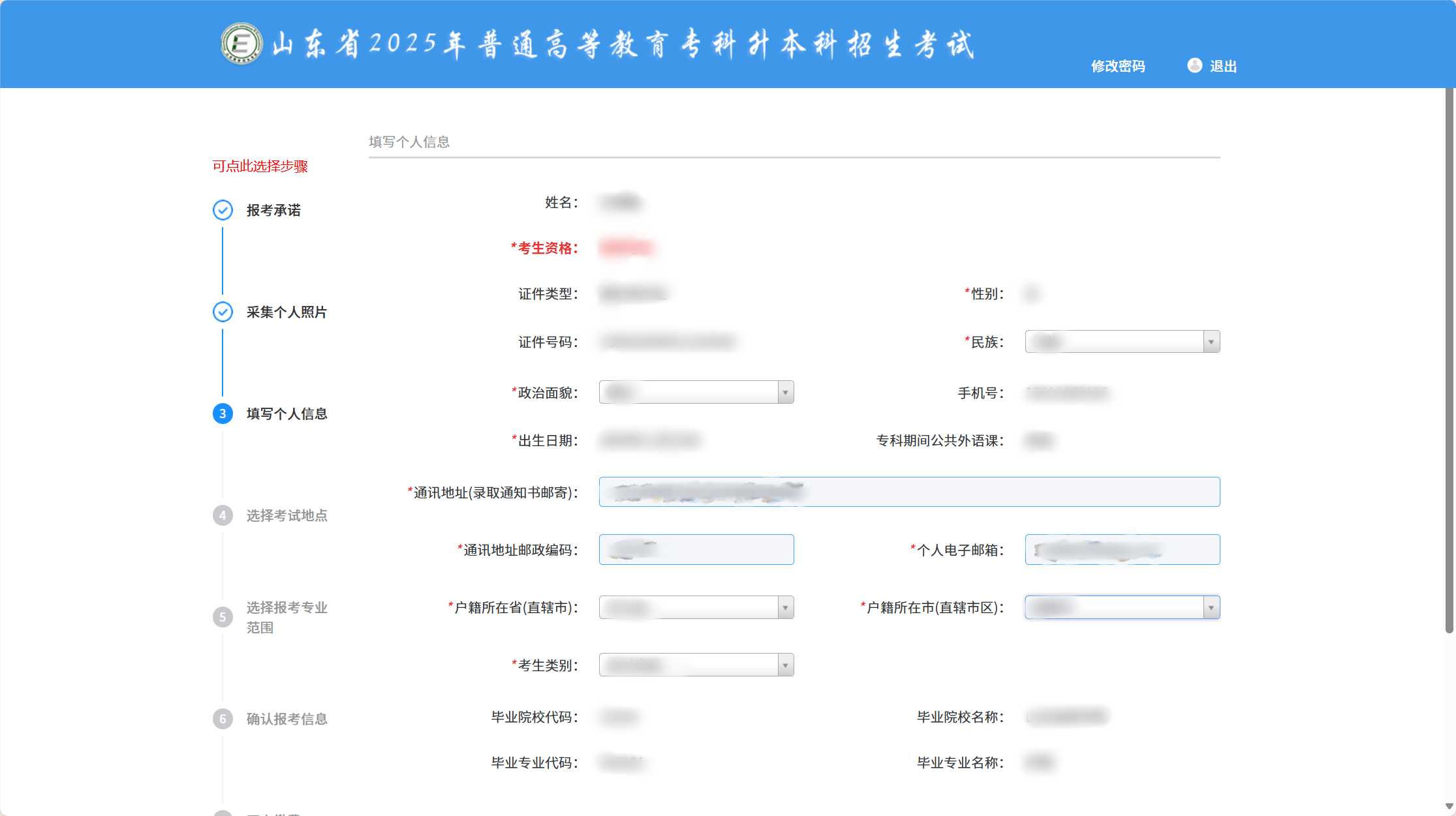Select the 填写个人信息 step
This screenshot has height=816, width=1456.
pos(287,414)
